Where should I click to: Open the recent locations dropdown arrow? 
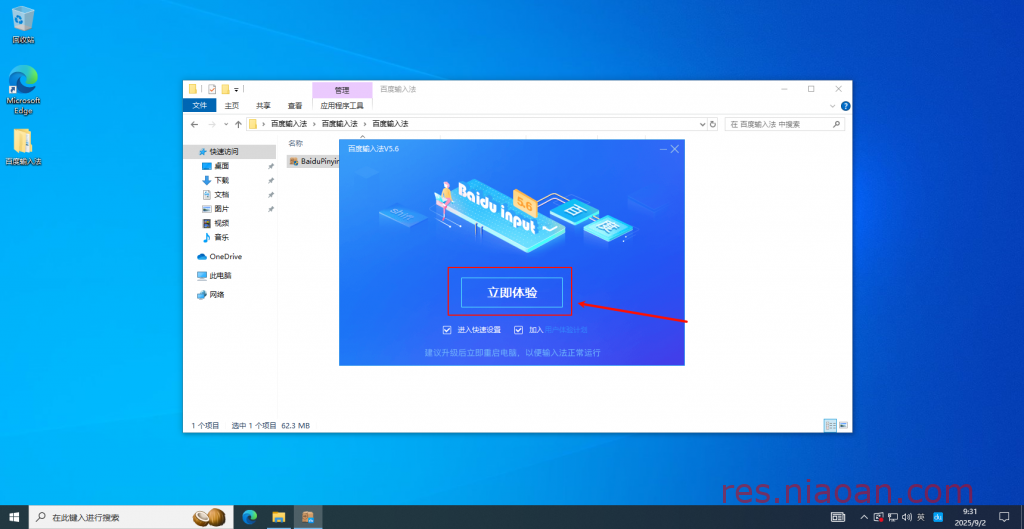click(x=226, y=124)
